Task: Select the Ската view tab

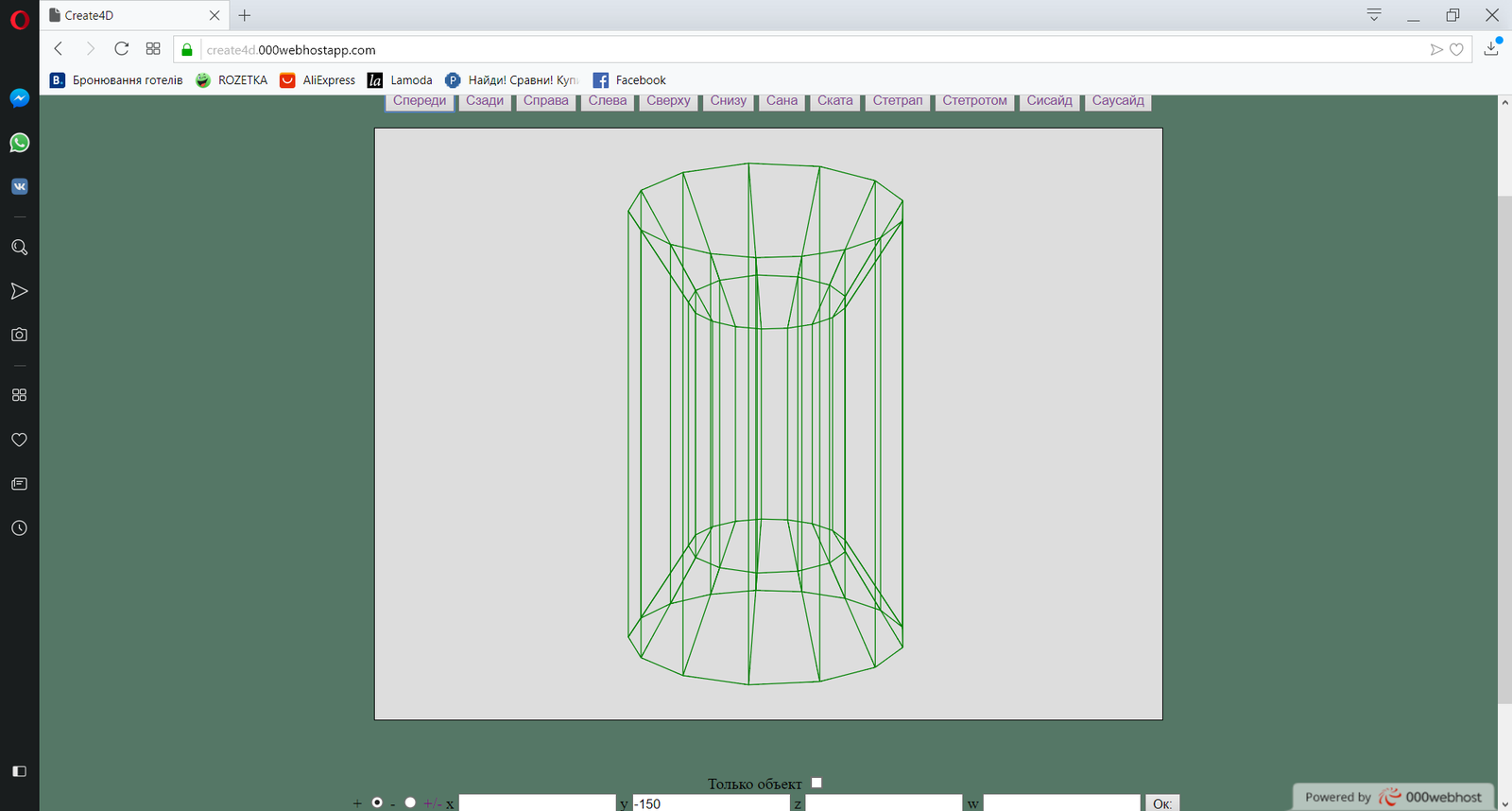Action: 835,101
